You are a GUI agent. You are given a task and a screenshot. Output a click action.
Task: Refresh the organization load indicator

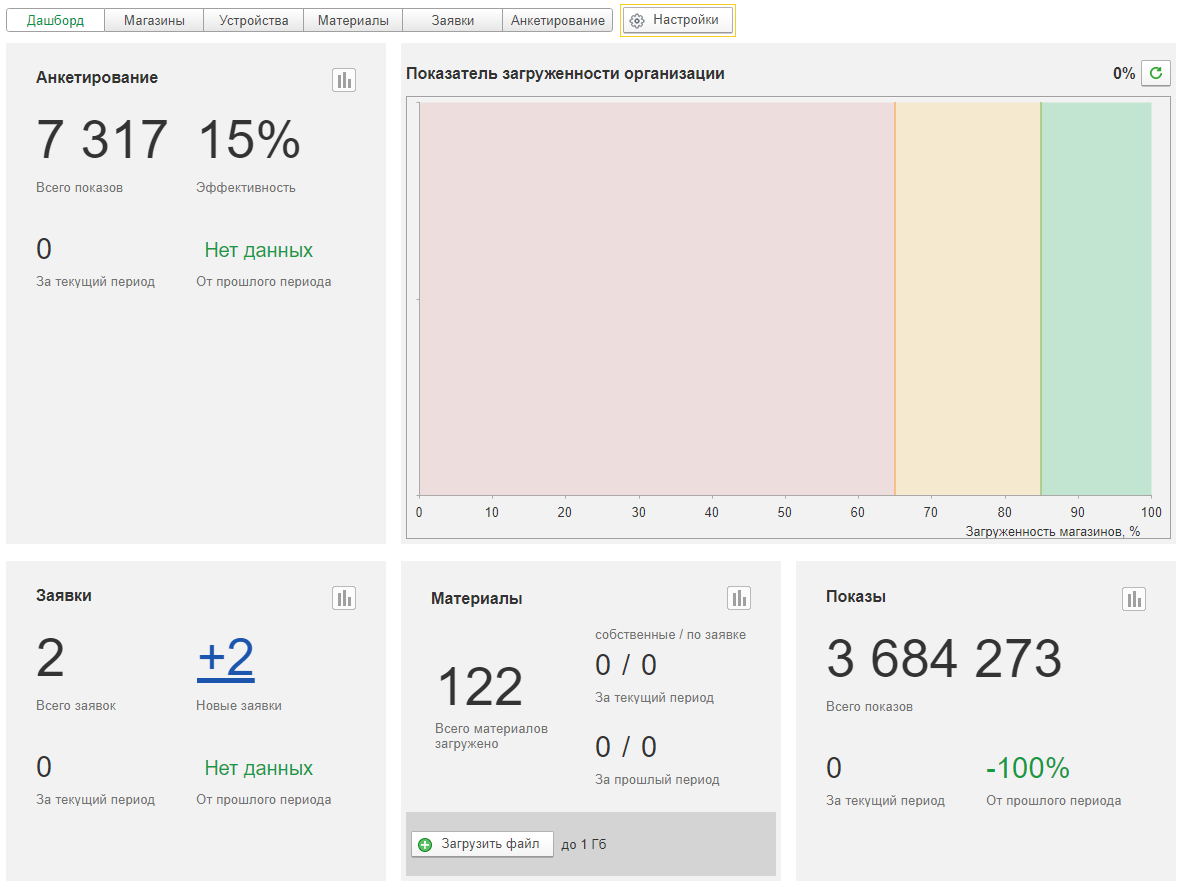point(1156,73)
